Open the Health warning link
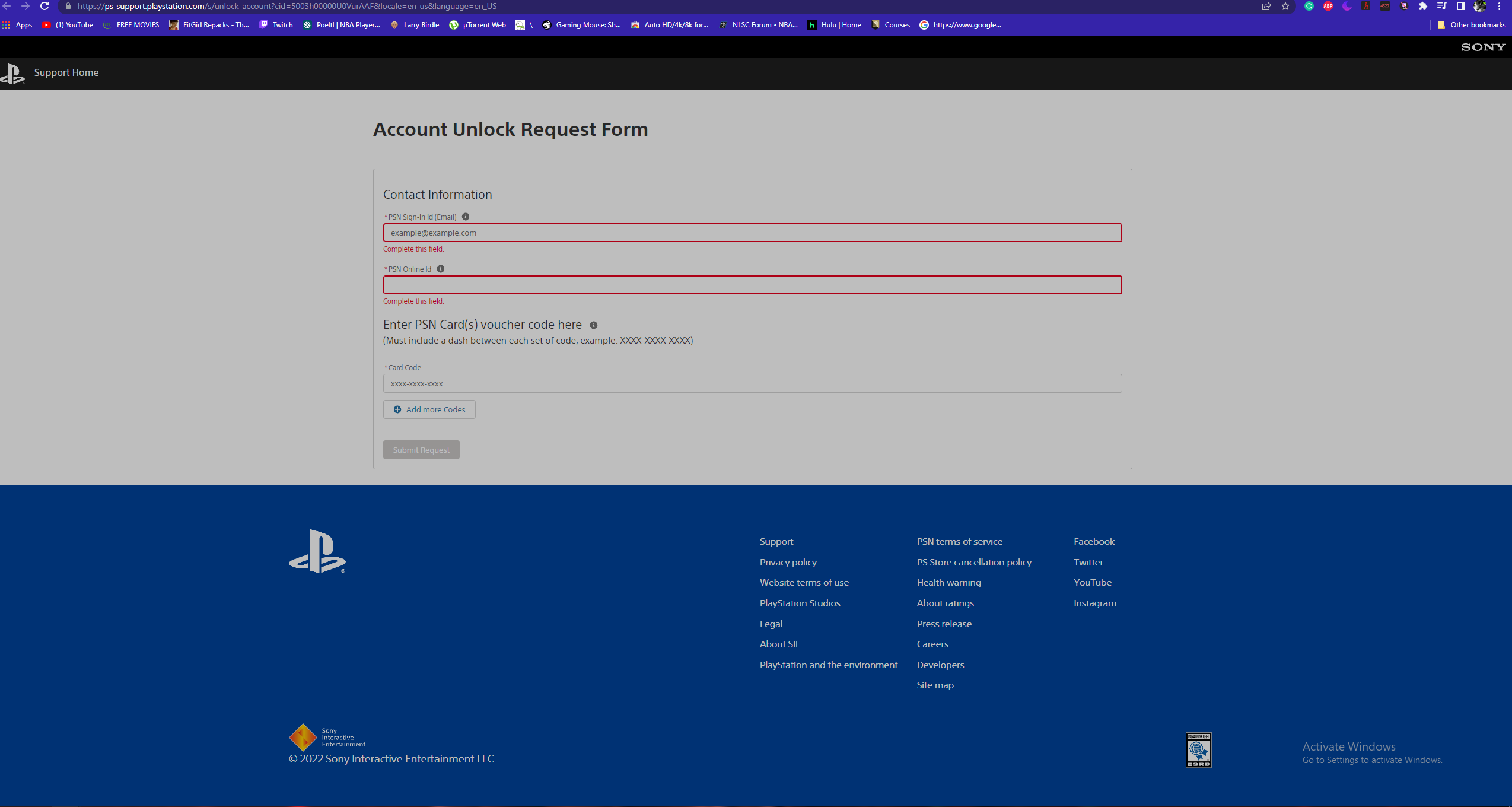The image size is (1512, 807). 949,582
